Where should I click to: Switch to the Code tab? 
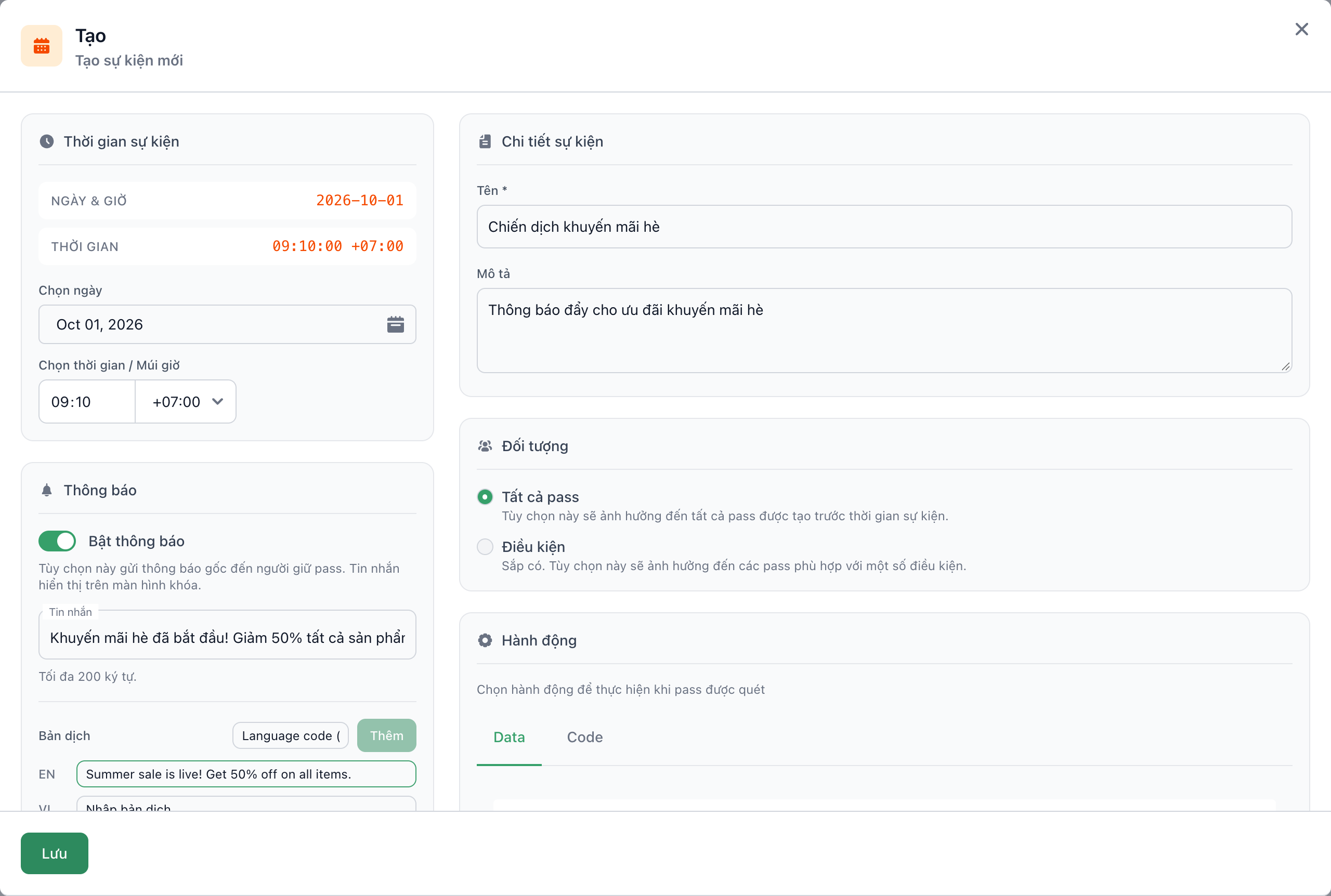[x=584, y=736]
